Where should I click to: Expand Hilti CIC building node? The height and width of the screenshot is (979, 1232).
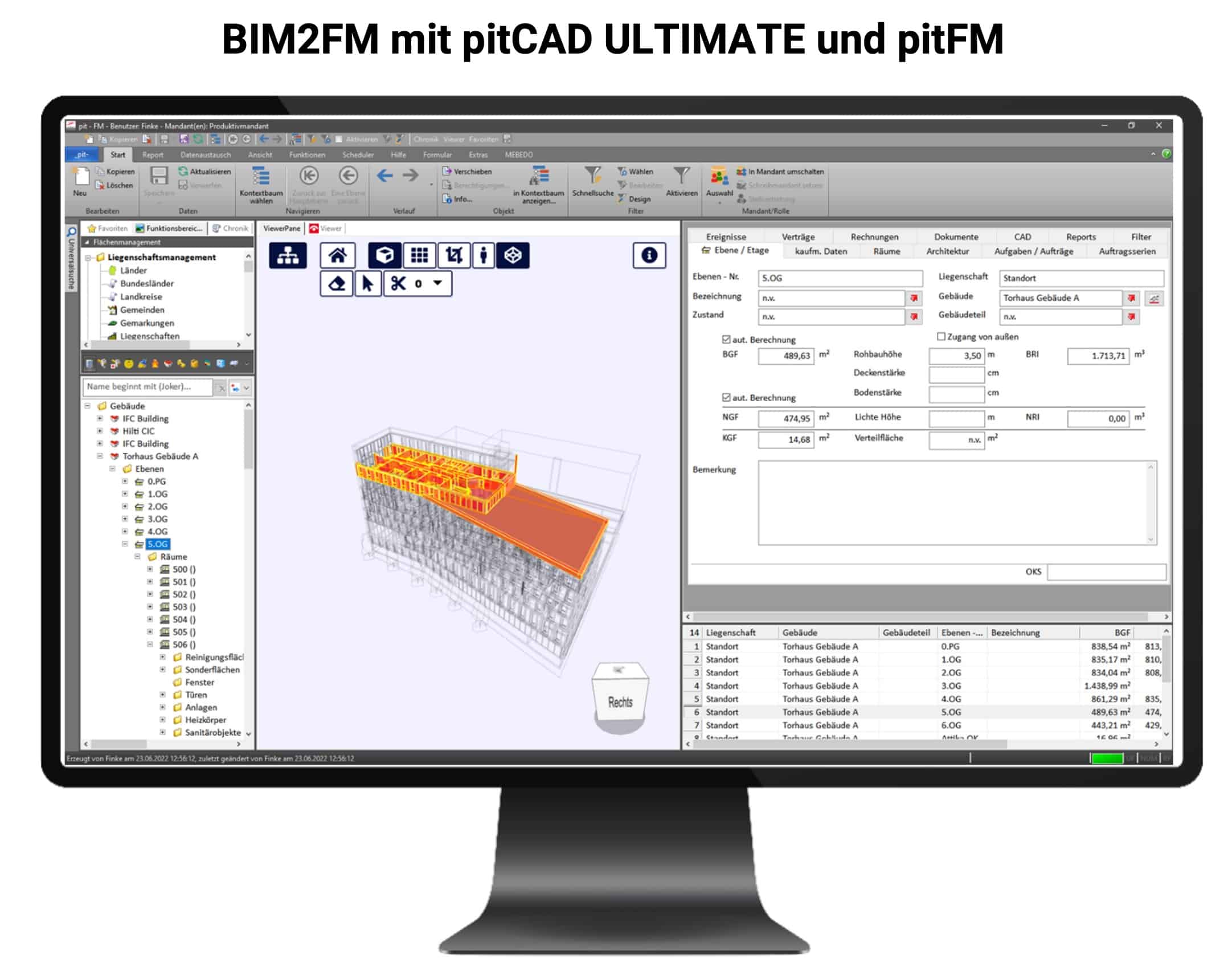click(100, 431)
